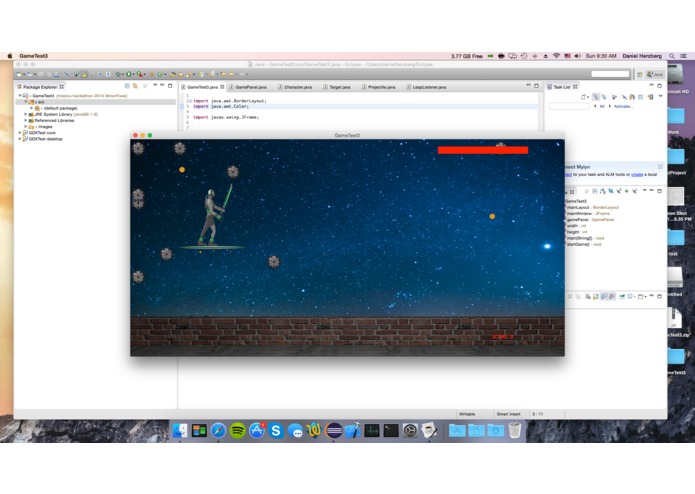Select the Task List view tab
Viewport: 695px width, 494px height.
pyautogui.click(x=562, y=87)
